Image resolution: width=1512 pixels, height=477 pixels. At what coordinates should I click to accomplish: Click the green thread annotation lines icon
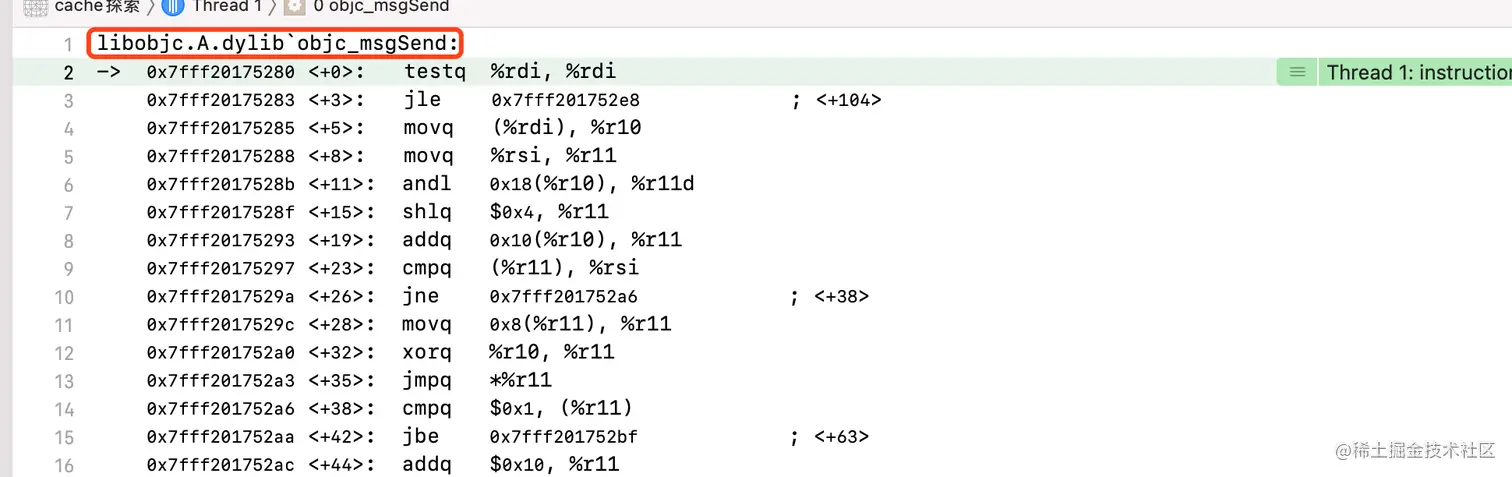tap(1297, 72)
